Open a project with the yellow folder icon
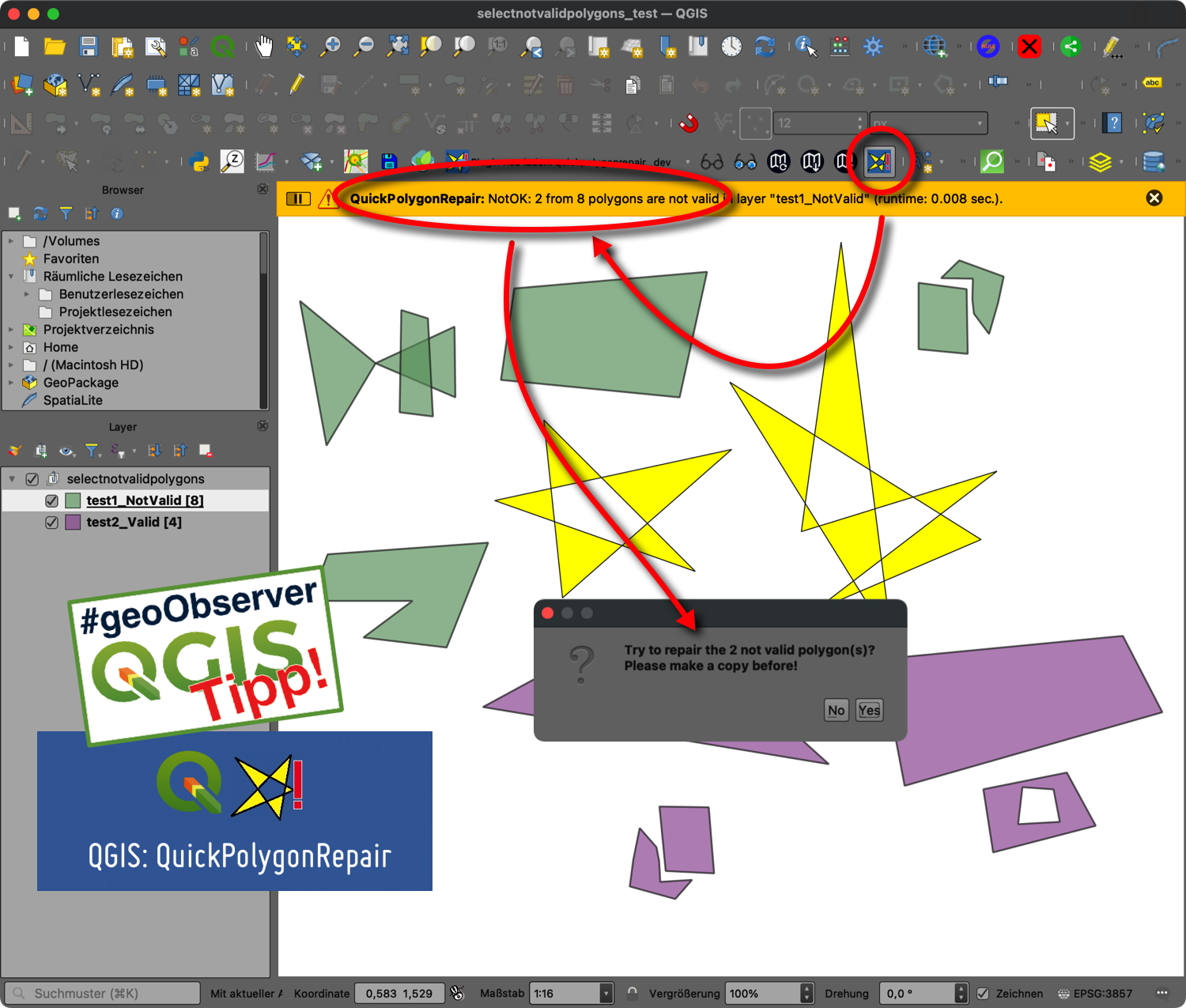 coord(55,47)
